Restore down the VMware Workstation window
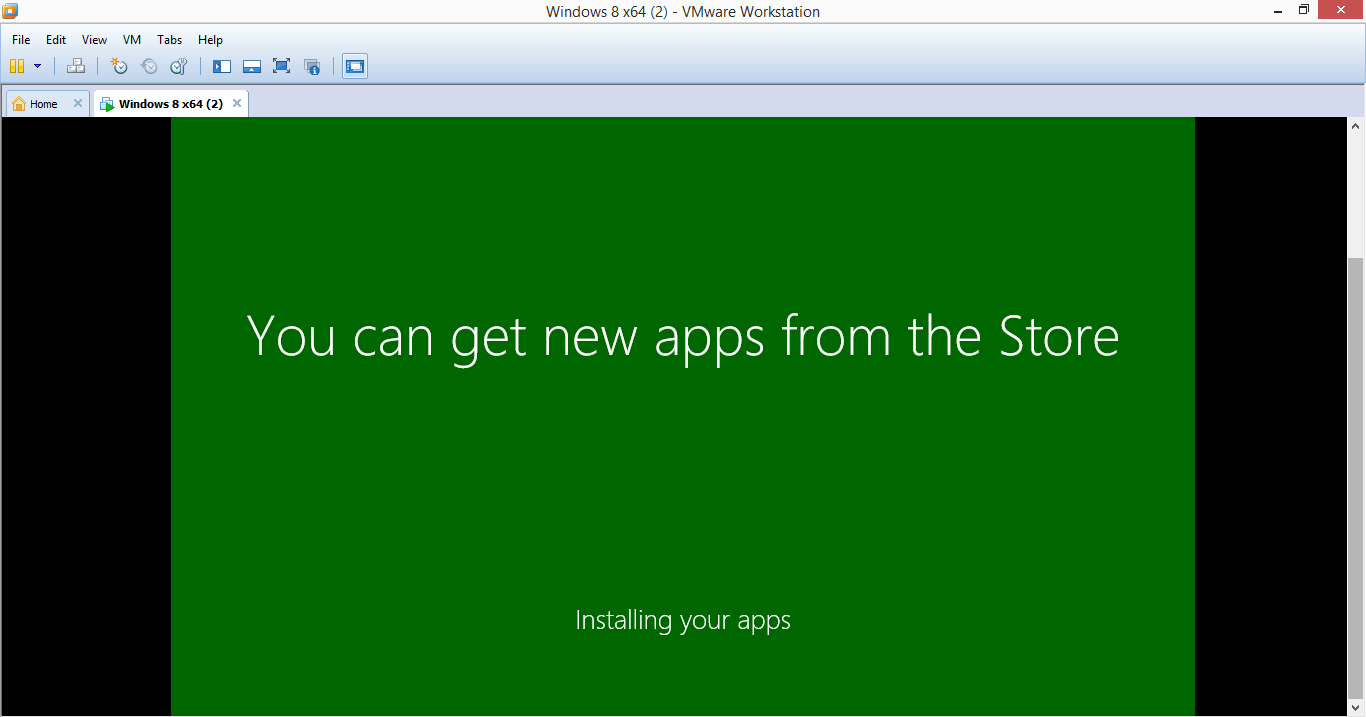The width and height of the screenshot is (1366, 717). [x=1303, y=10]
